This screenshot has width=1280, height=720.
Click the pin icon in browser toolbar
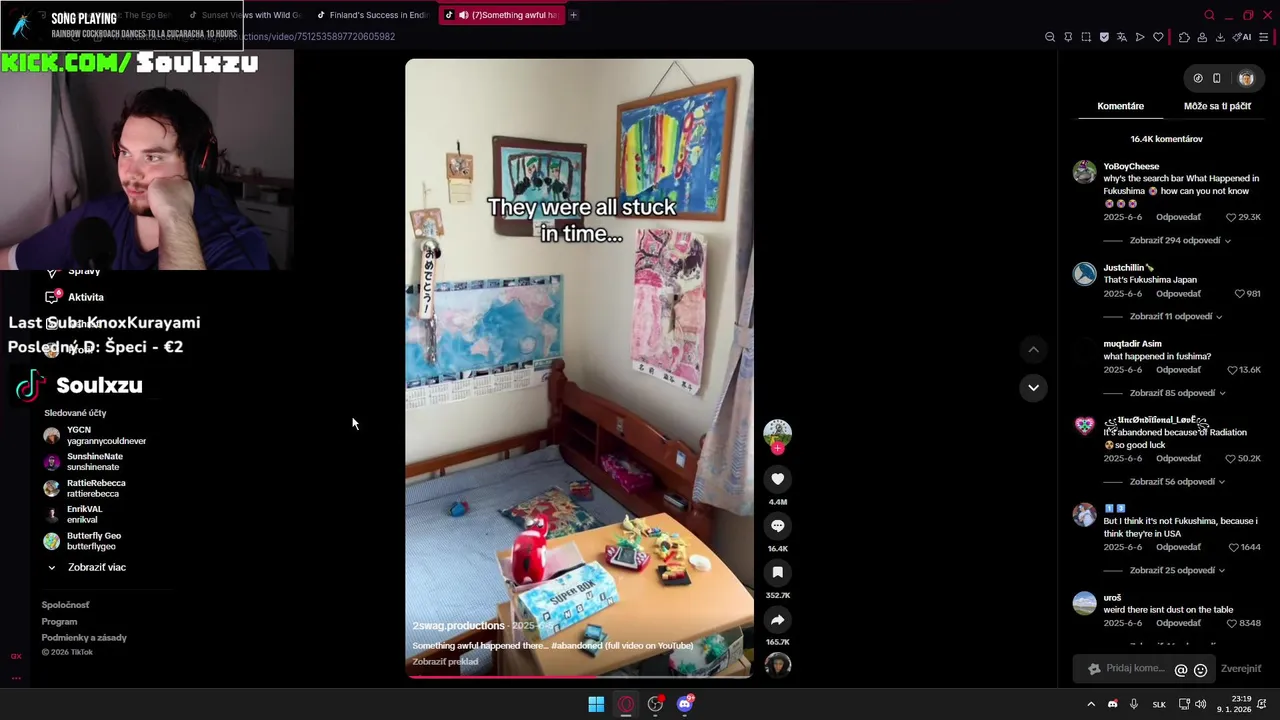click(1068, 37)
